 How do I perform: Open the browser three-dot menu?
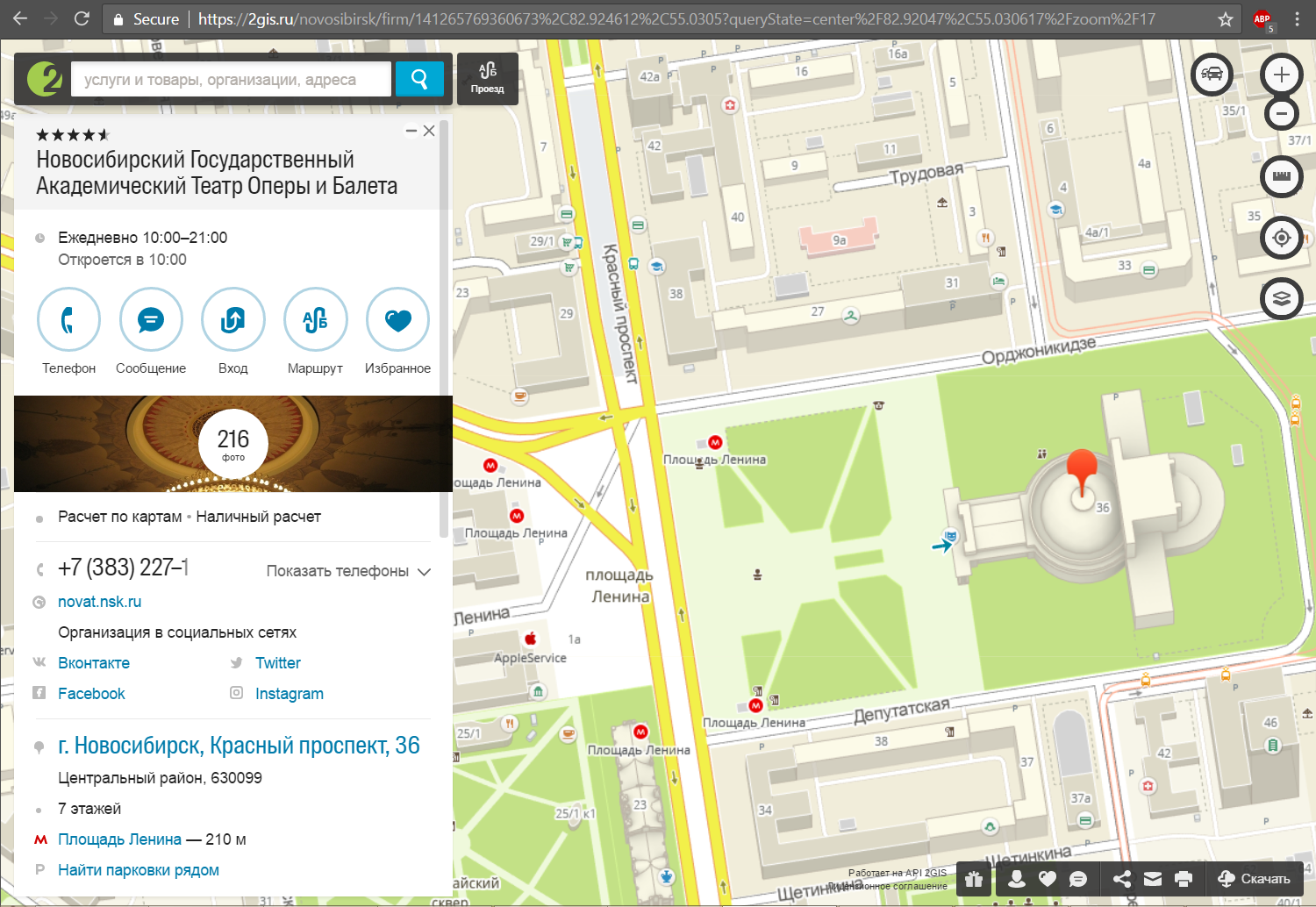pyautogui.click(x=1298, y=19)
